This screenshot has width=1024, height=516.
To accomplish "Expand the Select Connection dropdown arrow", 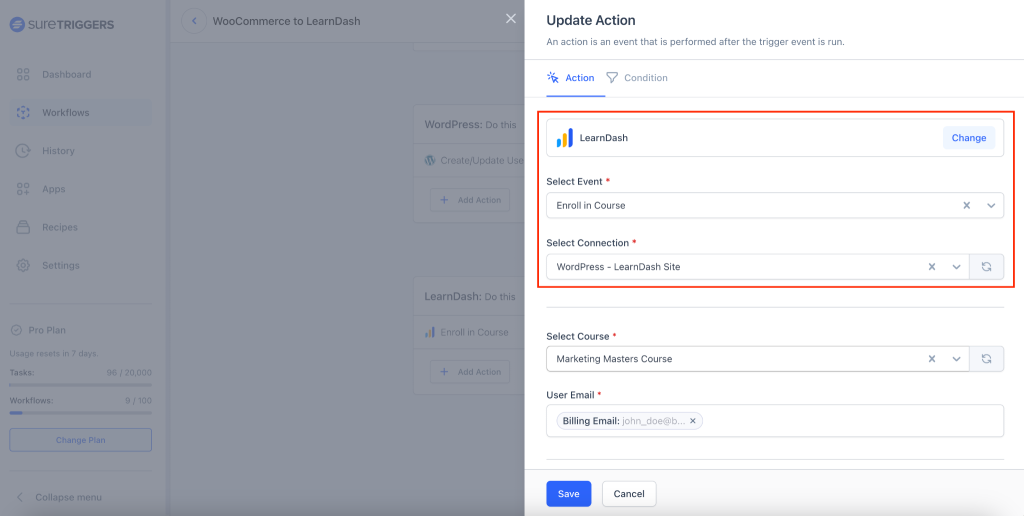I will tap(956, 267).
